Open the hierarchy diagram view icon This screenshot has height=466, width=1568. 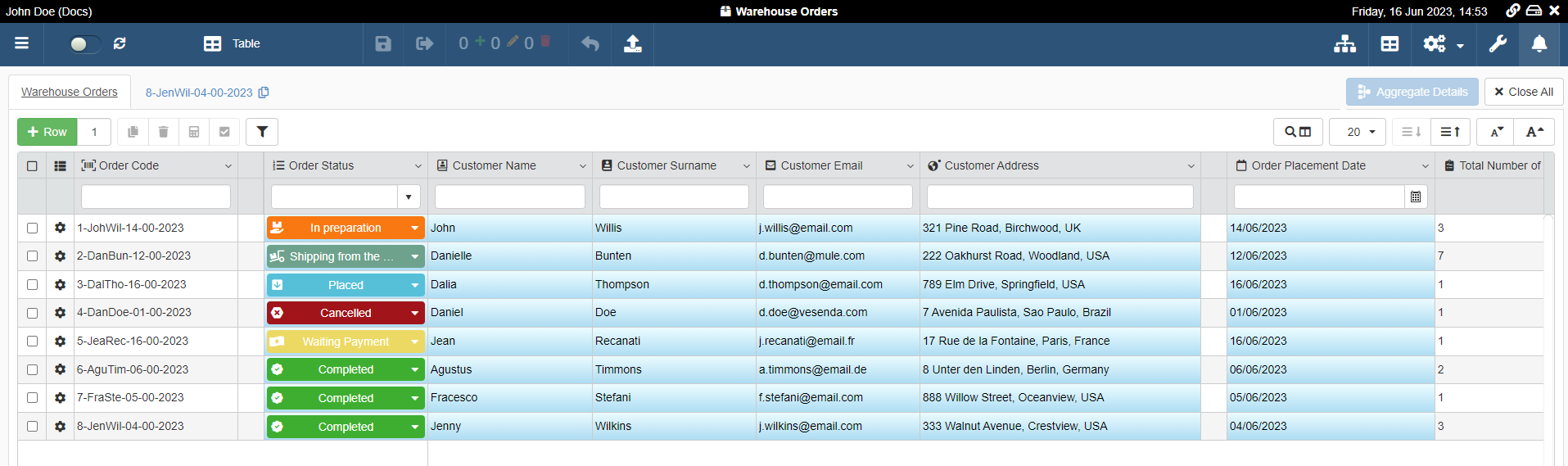point(1344,44)
